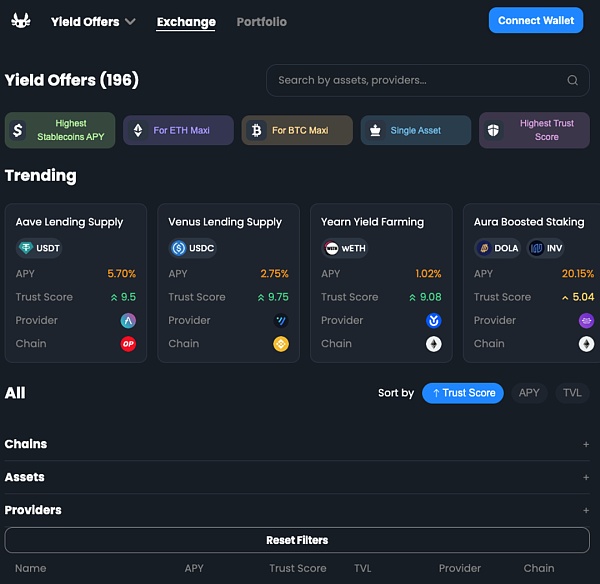Click the cat logo icon in header
Screen dimensions: 600x584
tap(21, 21)
